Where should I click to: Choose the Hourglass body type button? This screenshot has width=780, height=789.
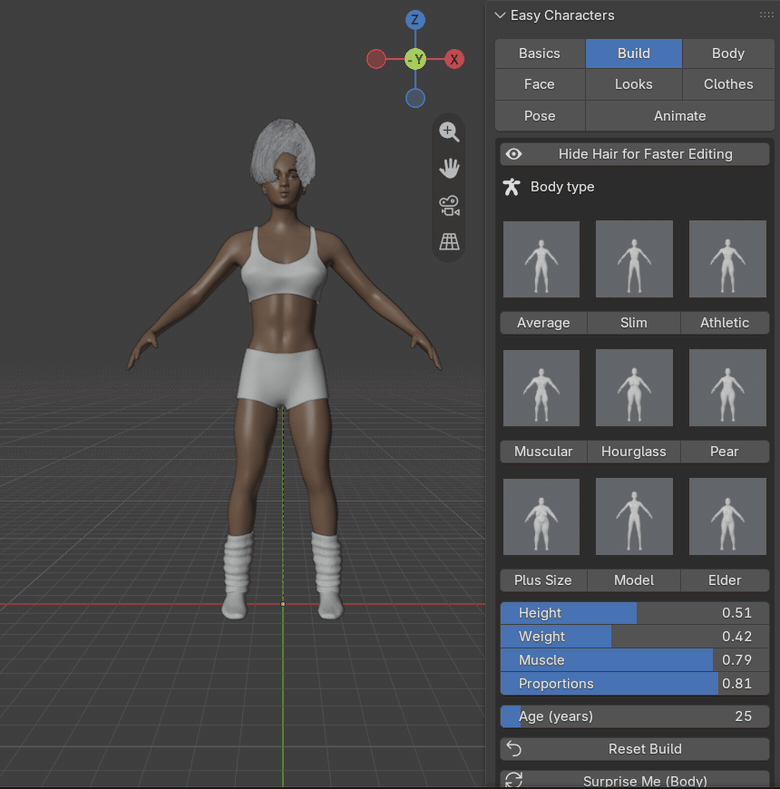[x=634, y=451]
